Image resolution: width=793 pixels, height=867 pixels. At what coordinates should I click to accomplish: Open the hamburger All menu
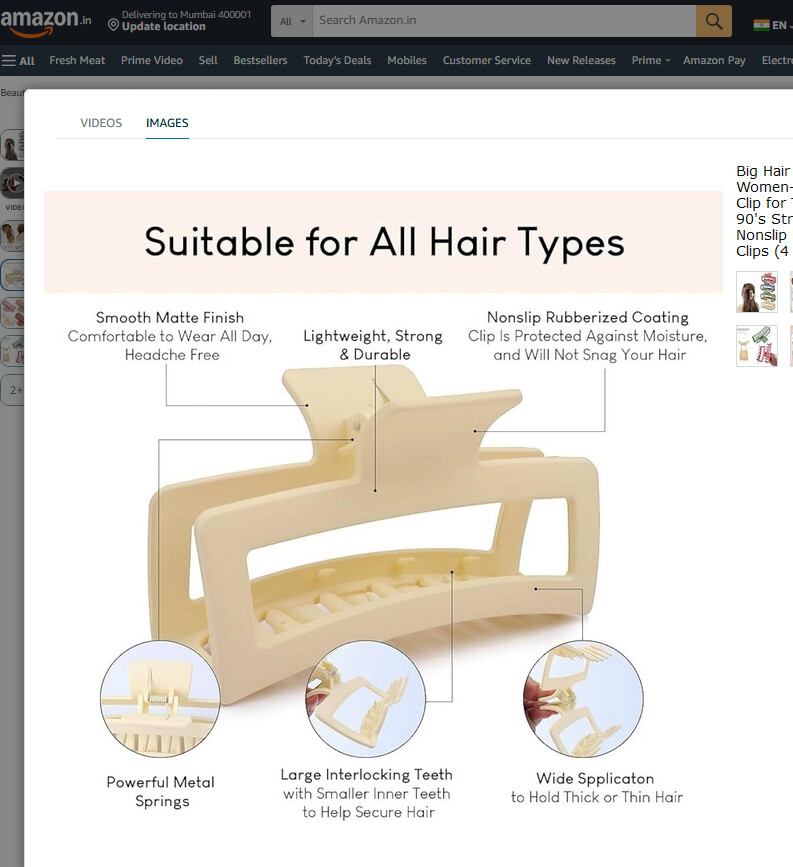click(18, 60)
